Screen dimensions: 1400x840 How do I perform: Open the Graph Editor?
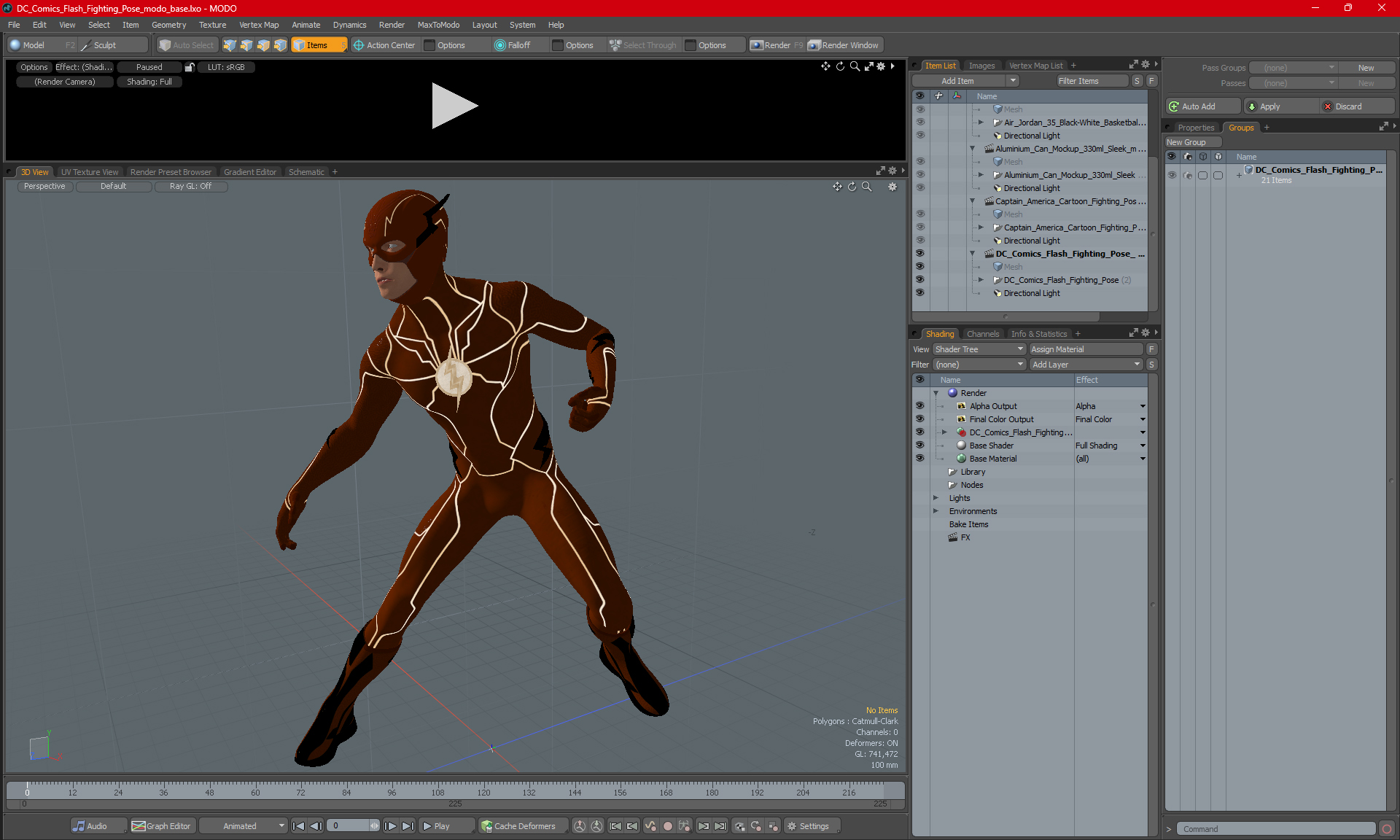click(x=162, y=826)
